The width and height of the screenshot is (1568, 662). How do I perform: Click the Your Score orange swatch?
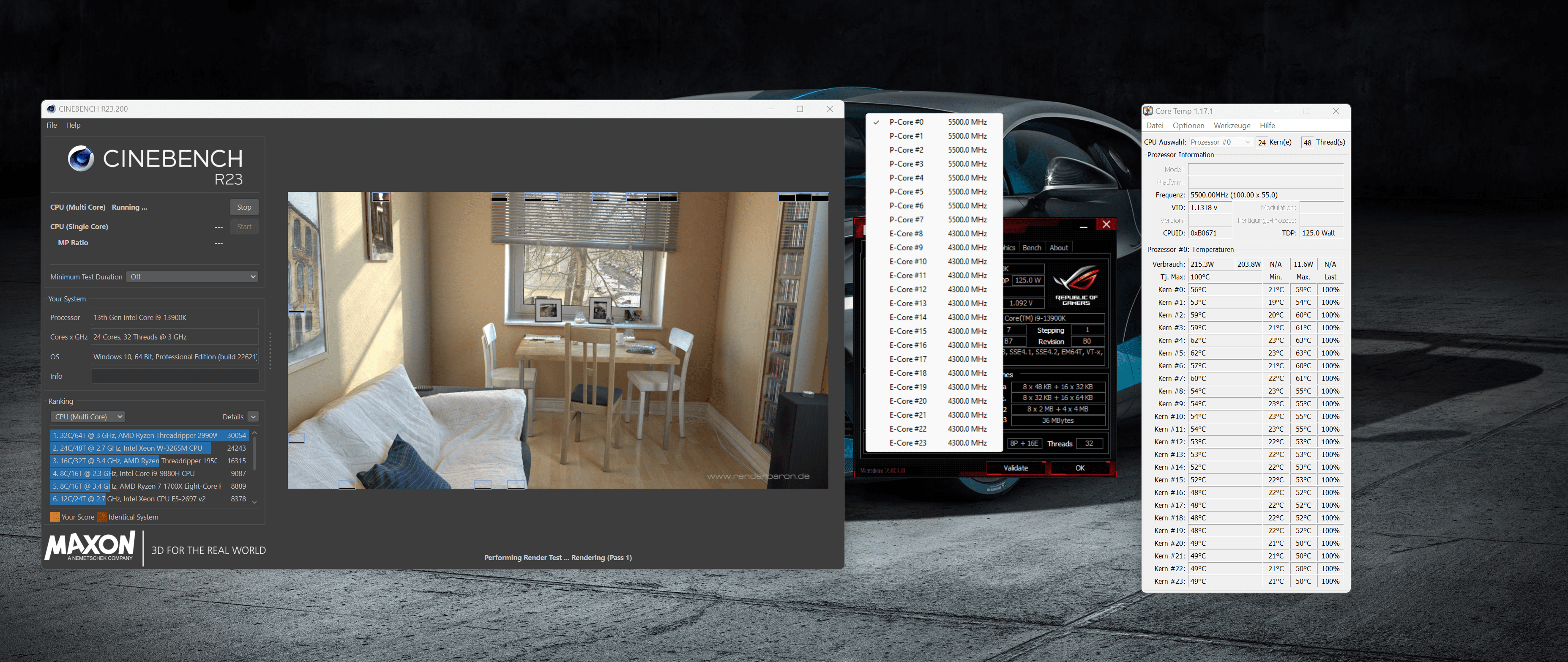pyautogui.click(x=55, y=517)
